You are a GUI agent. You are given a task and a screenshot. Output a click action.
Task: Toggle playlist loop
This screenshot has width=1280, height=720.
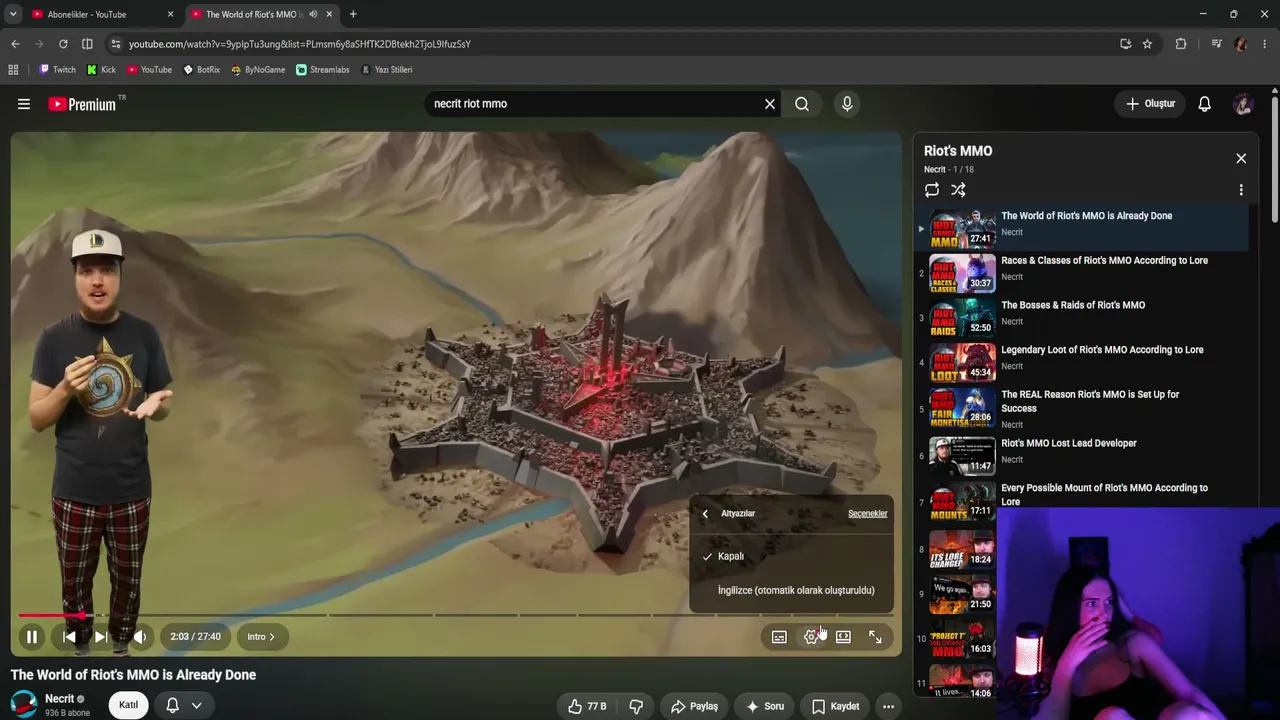click(x=932, y=190)
